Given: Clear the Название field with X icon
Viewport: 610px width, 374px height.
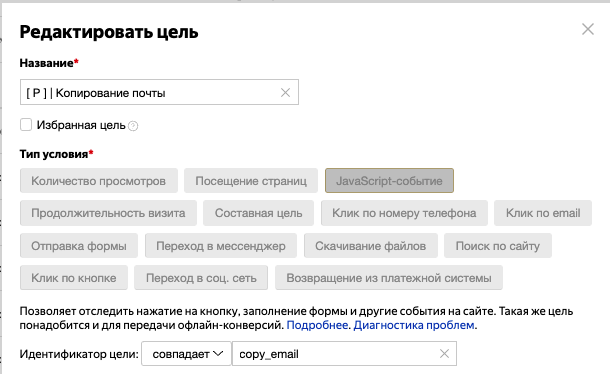Looking at the screenshot, I should pyautogui.click(x=285, y=93).
